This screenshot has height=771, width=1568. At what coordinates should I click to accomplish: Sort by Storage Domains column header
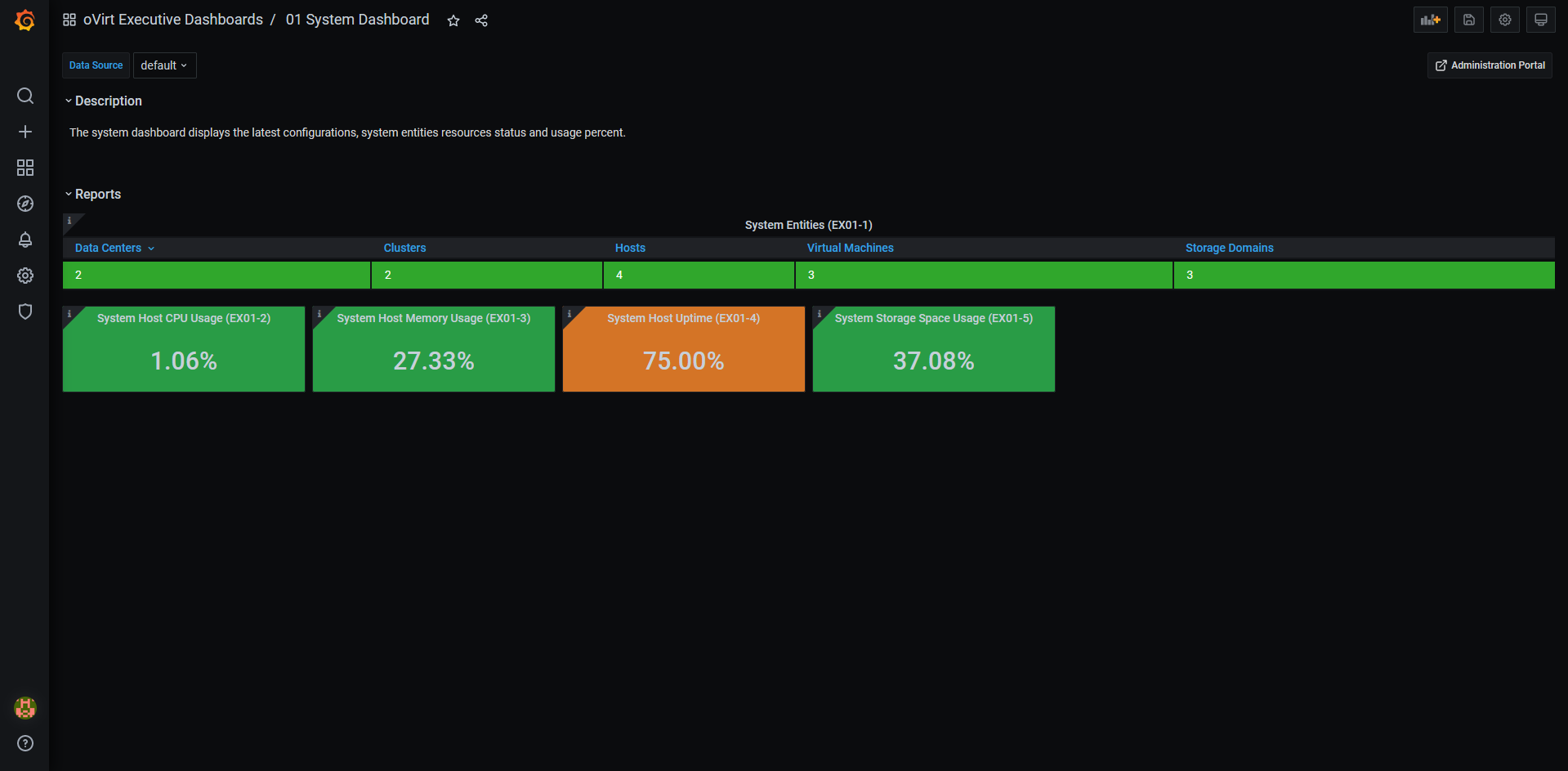1230,248
